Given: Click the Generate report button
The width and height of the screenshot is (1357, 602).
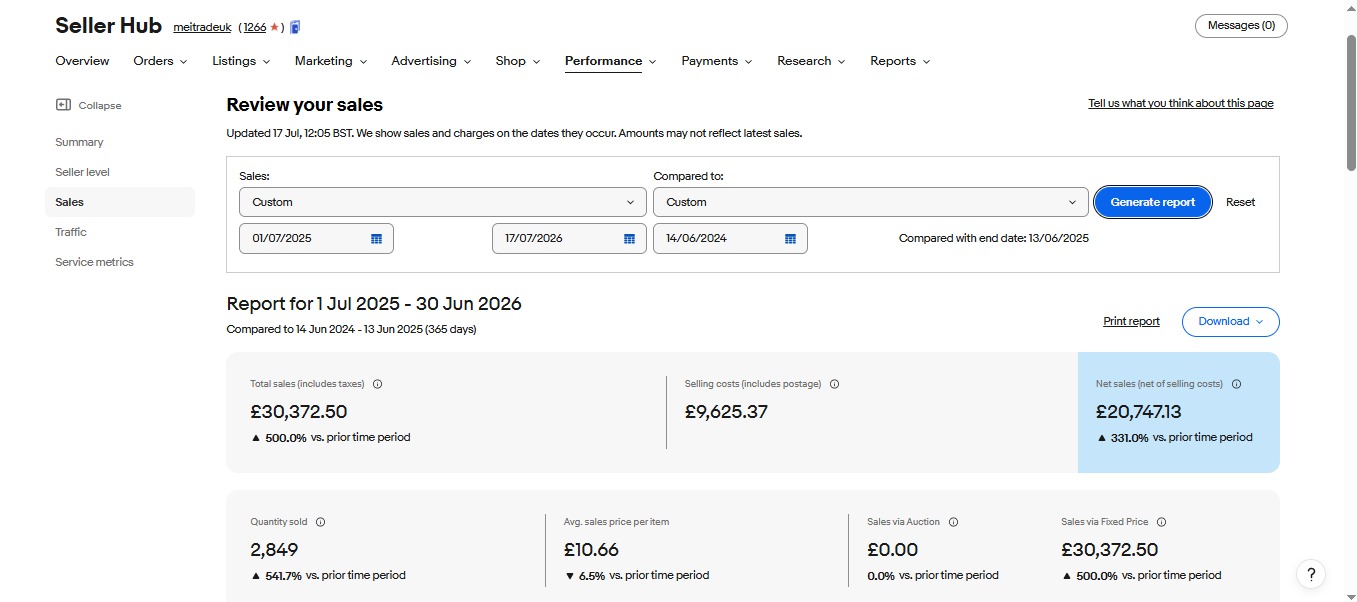Looking at the screenshot, I should (x=1153, y=202).
